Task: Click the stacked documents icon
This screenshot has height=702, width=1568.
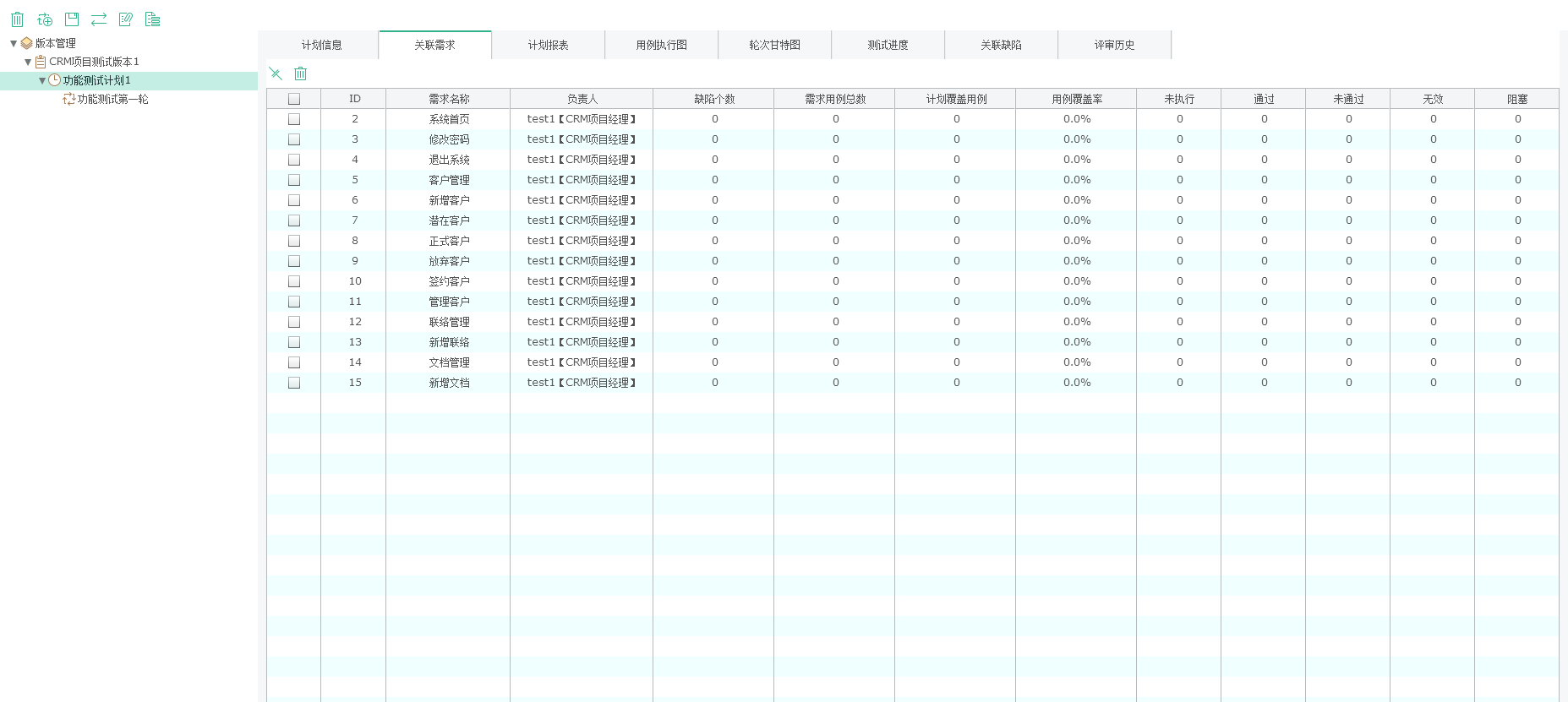Action: tap(153, 19)
